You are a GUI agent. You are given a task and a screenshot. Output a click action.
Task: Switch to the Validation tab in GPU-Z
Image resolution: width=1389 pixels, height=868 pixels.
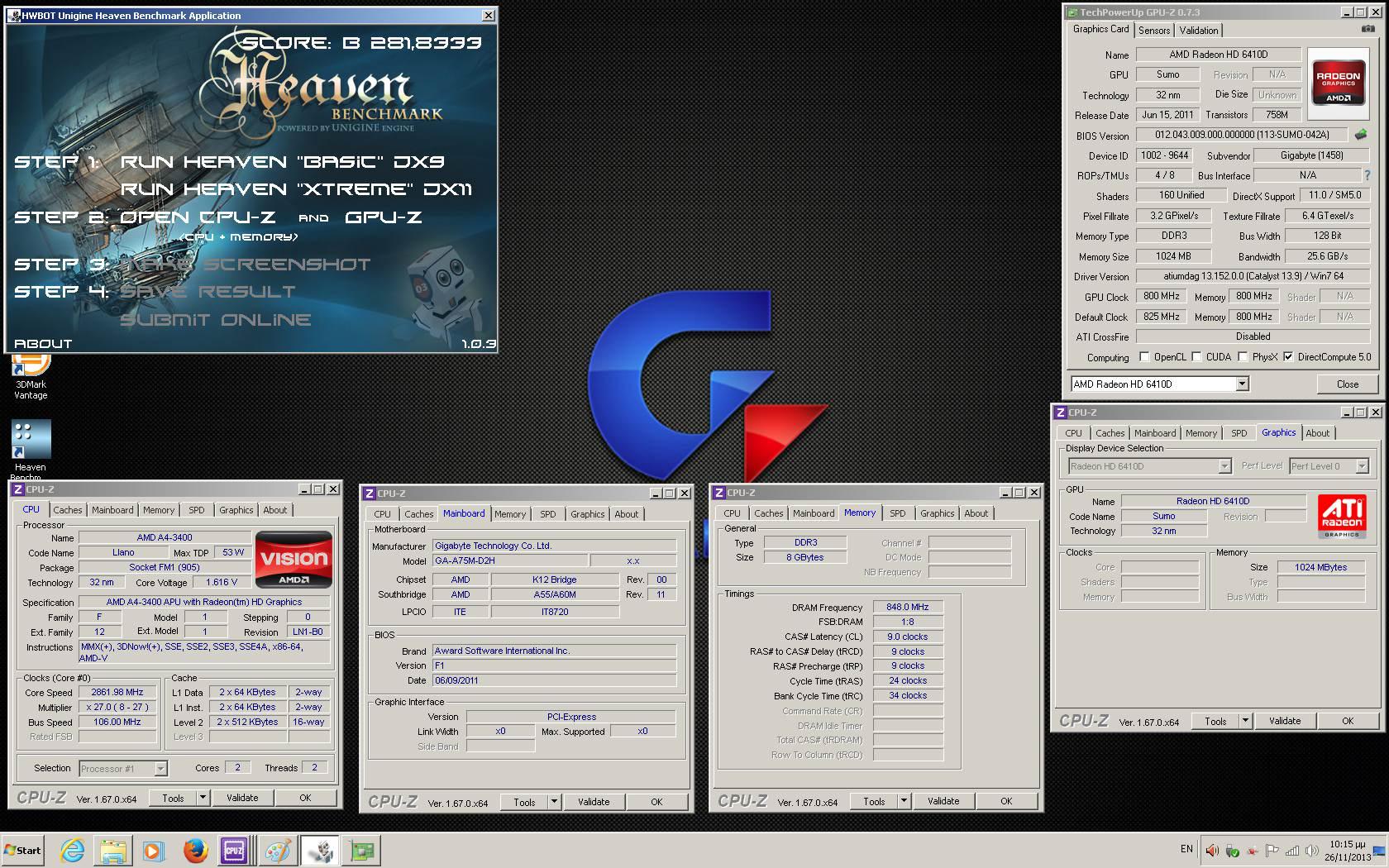(x=1199, y=31)
